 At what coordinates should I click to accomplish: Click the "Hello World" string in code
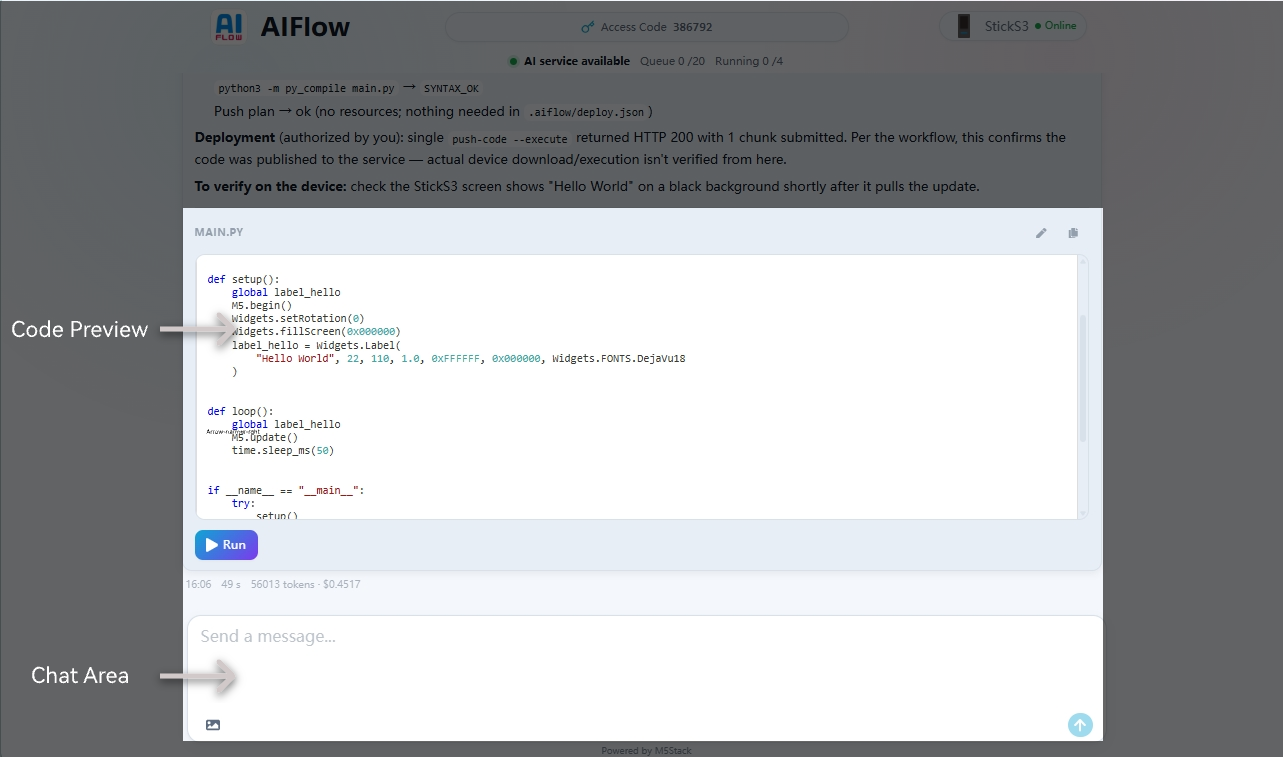point(295,358)
